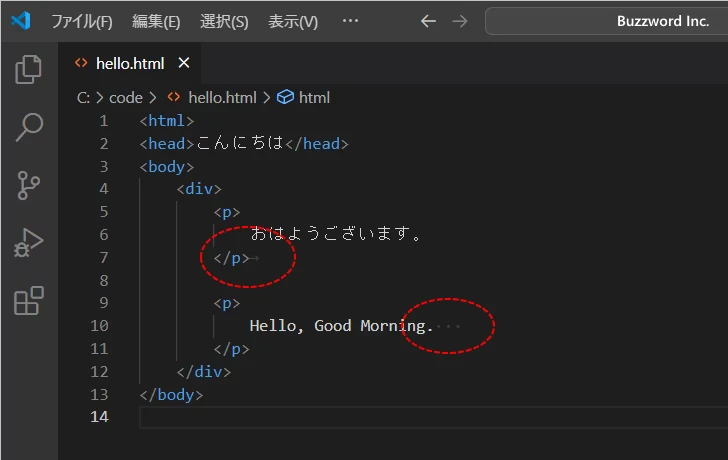Go forward with the right arrow
Screen dimensions: 728x460
460,21
